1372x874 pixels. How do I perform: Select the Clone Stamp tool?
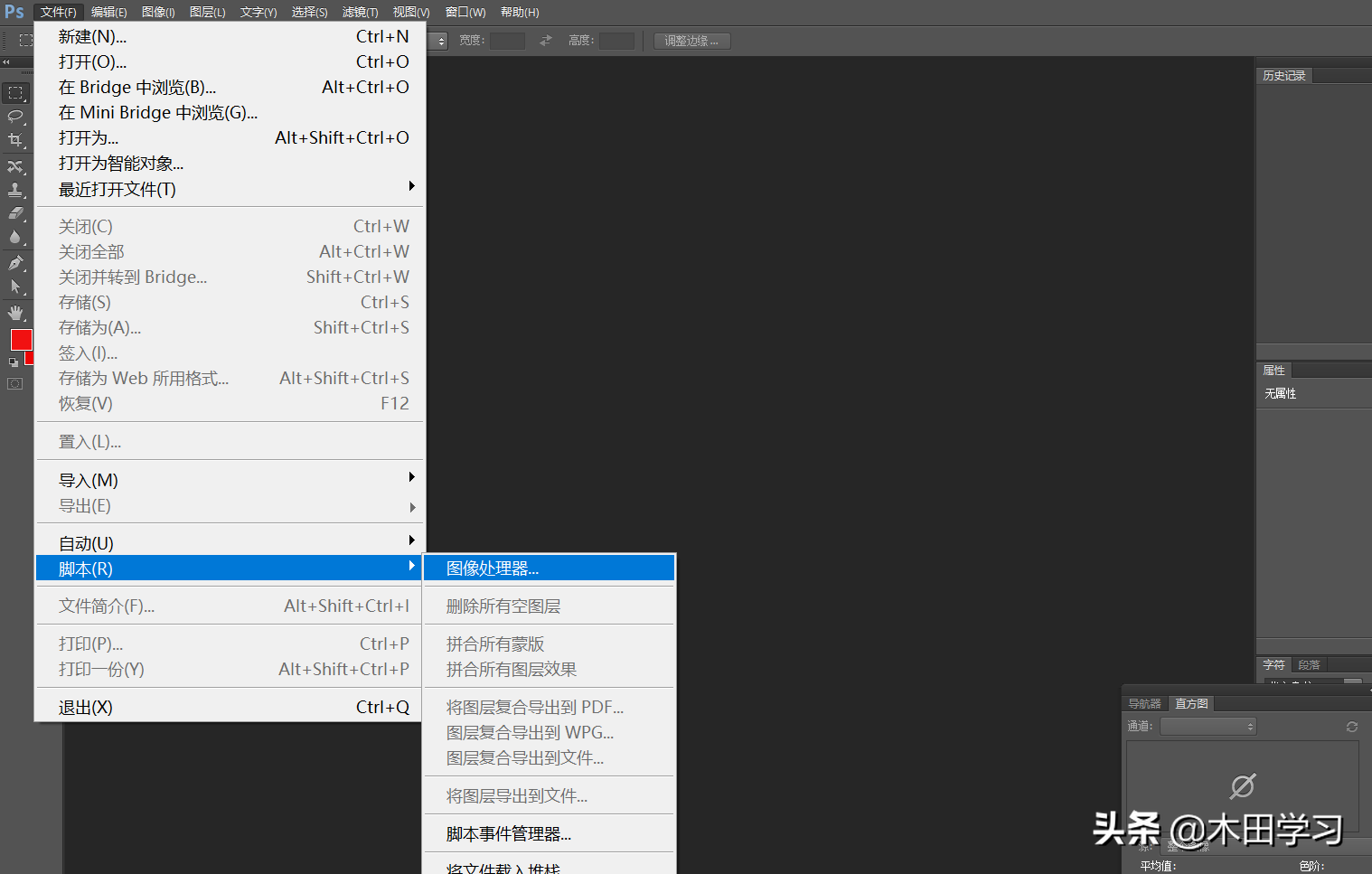pyautogui.click(x=15, y=190)
